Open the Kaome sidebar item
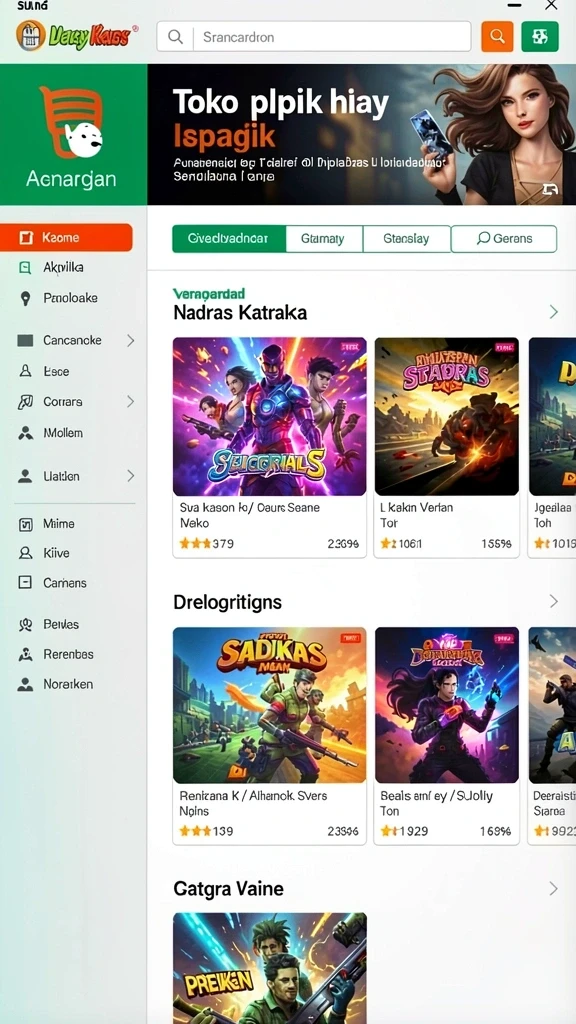The image size is (576, 1024). [x=67, y=238]
